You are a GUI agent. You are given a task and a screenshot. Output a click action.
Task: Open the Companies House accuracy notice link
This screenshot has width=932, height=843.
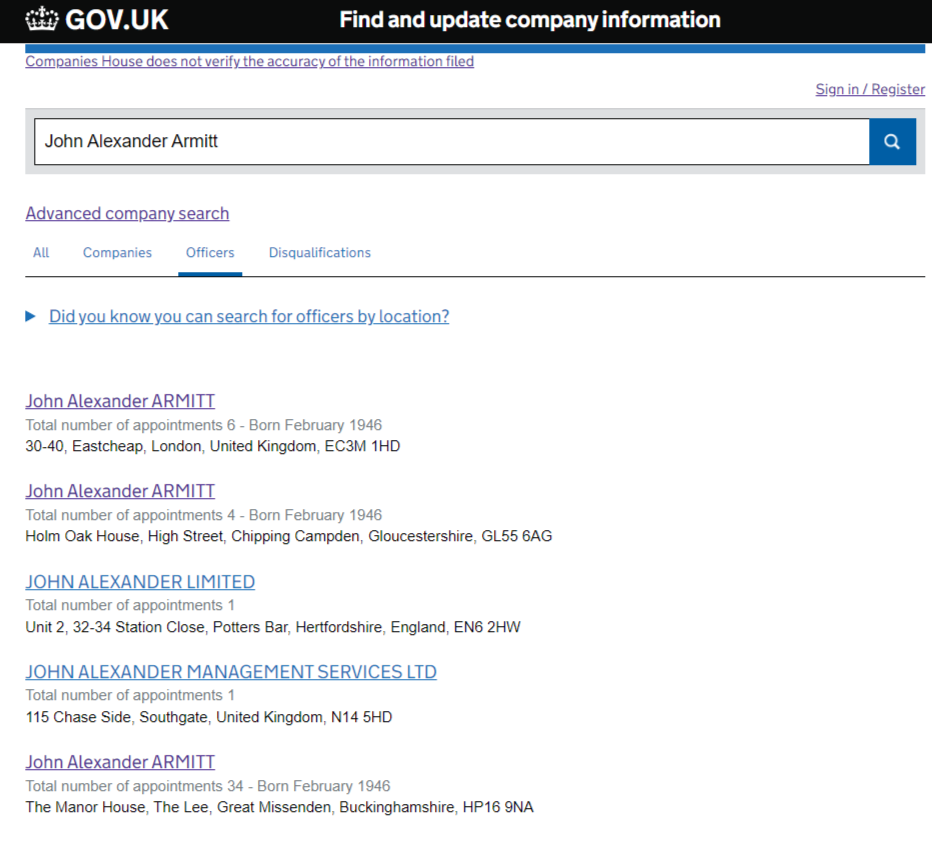point(250,61)
